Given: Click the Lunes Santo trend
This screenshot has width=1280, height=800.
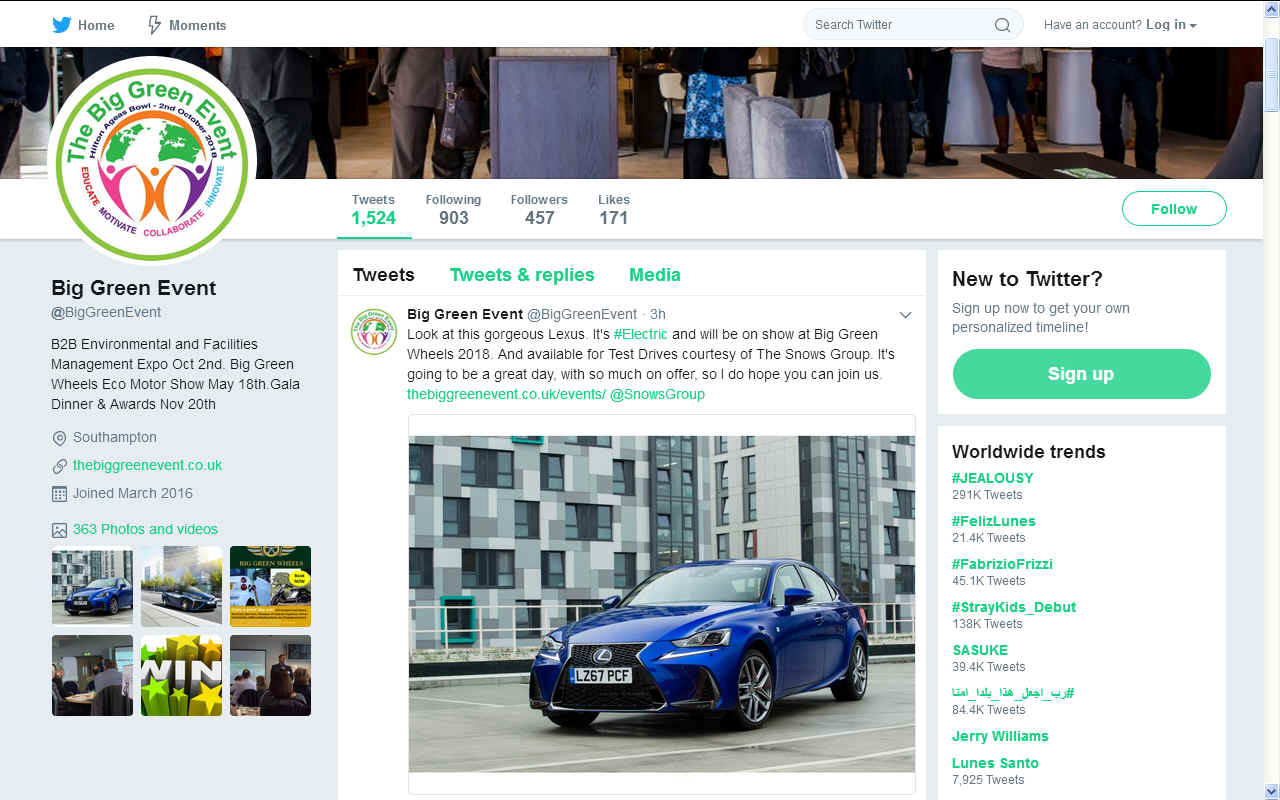Looking at the screenshot, I should tap(995, 763).
